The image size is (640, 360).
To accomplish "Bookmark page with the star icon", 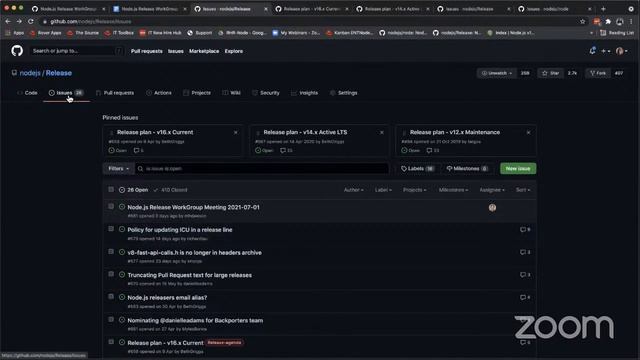I will 582,22.
